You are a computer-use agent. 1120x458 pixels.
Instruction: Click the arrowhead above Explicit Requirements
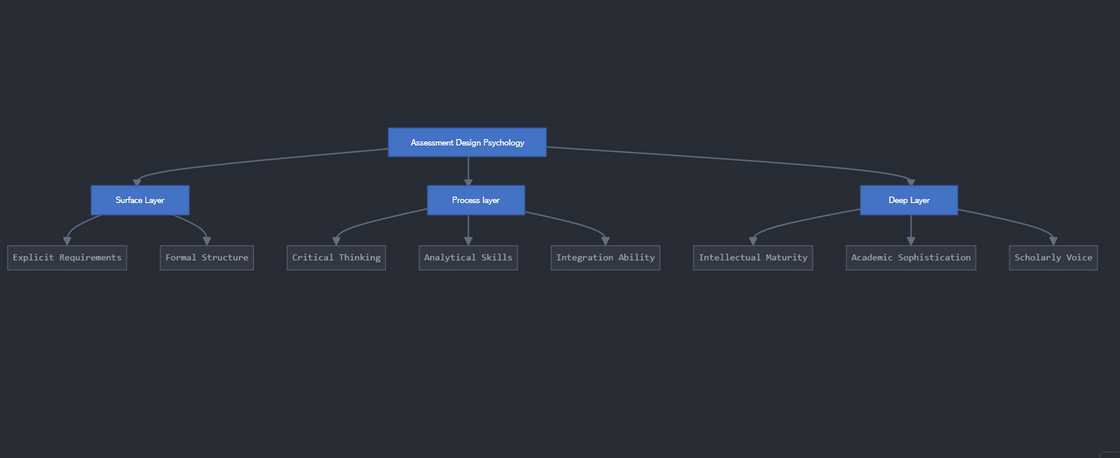coord(67,239)
